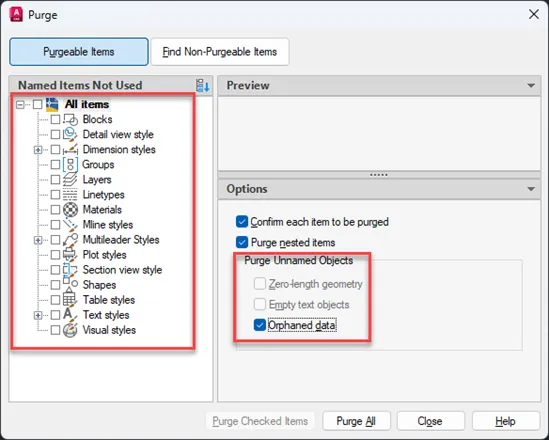Check the Zero-length geometry checkbox

point(259,284)
